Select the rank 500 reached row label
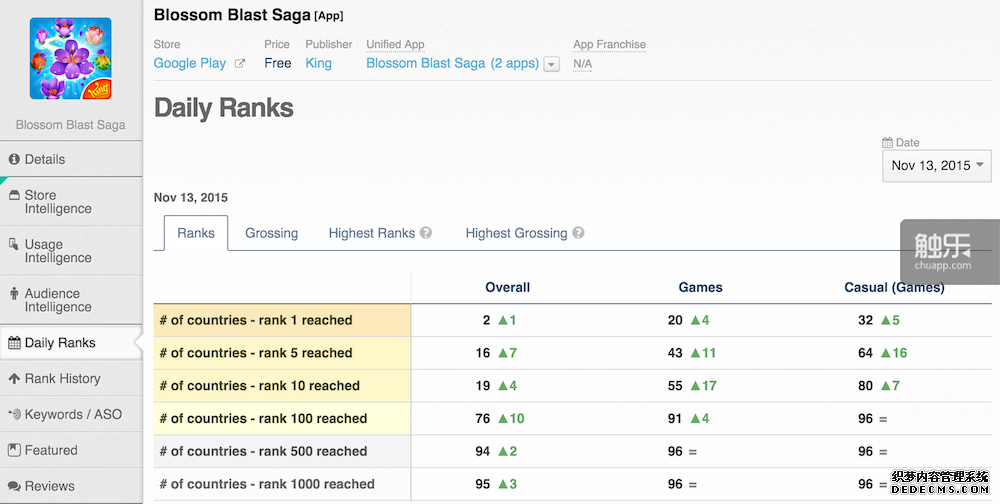 click(263, 452)
